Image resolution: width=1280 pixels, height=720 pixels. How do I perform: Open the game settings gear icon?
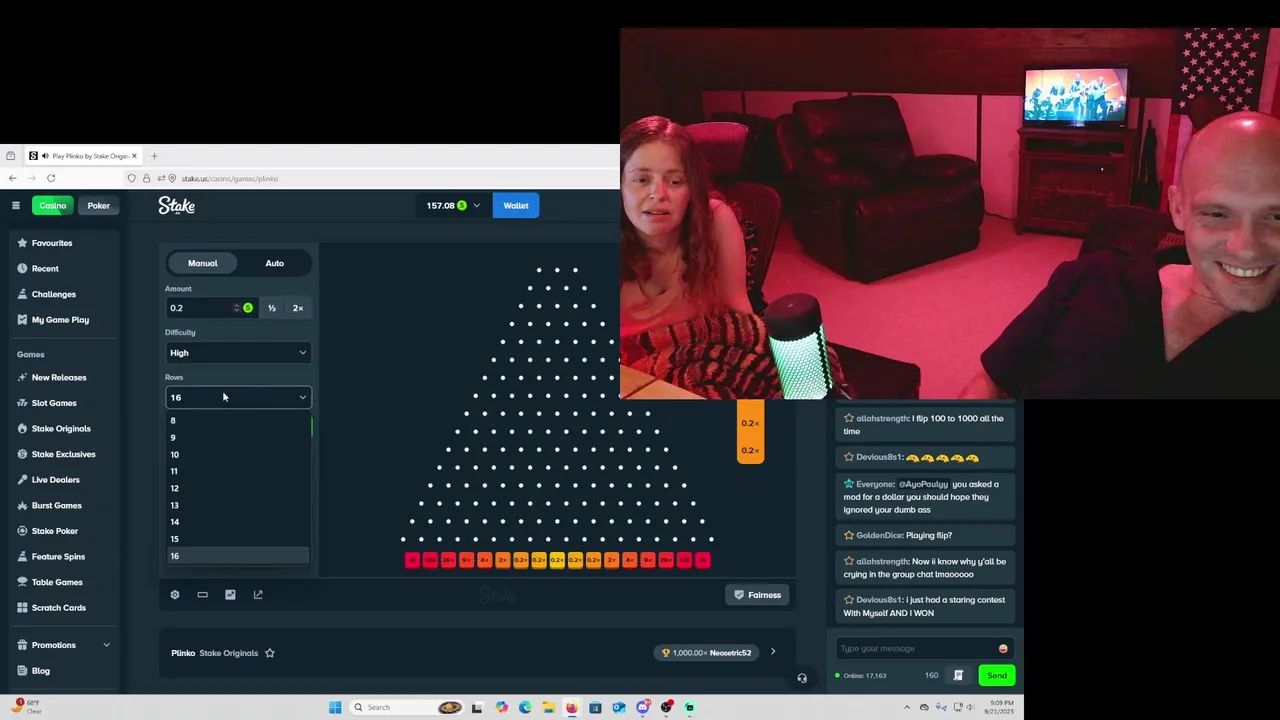pyautogui.click(x=175, y=594)
